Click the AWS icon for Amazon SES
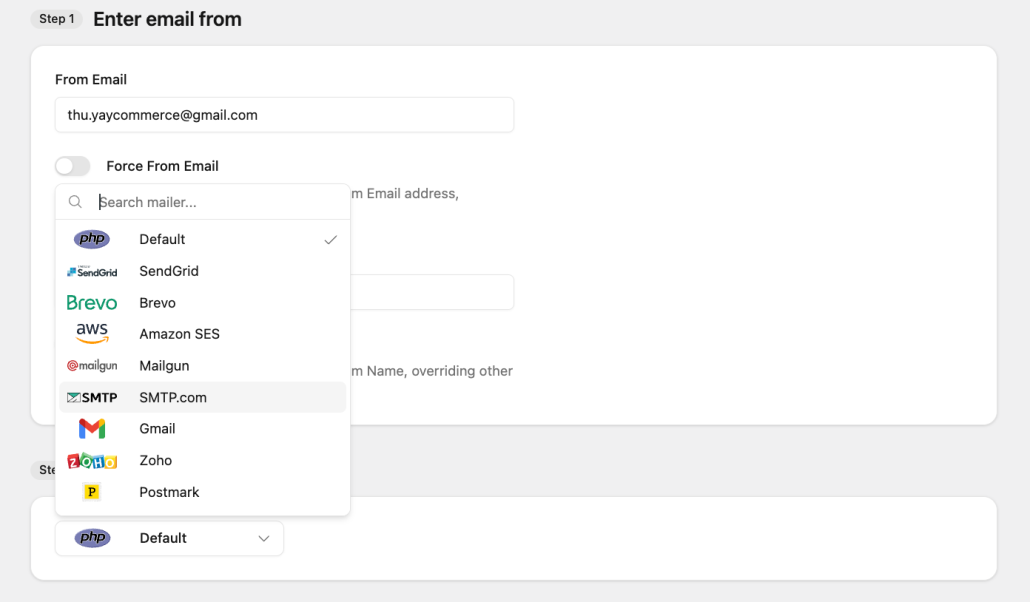Viewport: 1030px width, 602px height. [92, 333]
